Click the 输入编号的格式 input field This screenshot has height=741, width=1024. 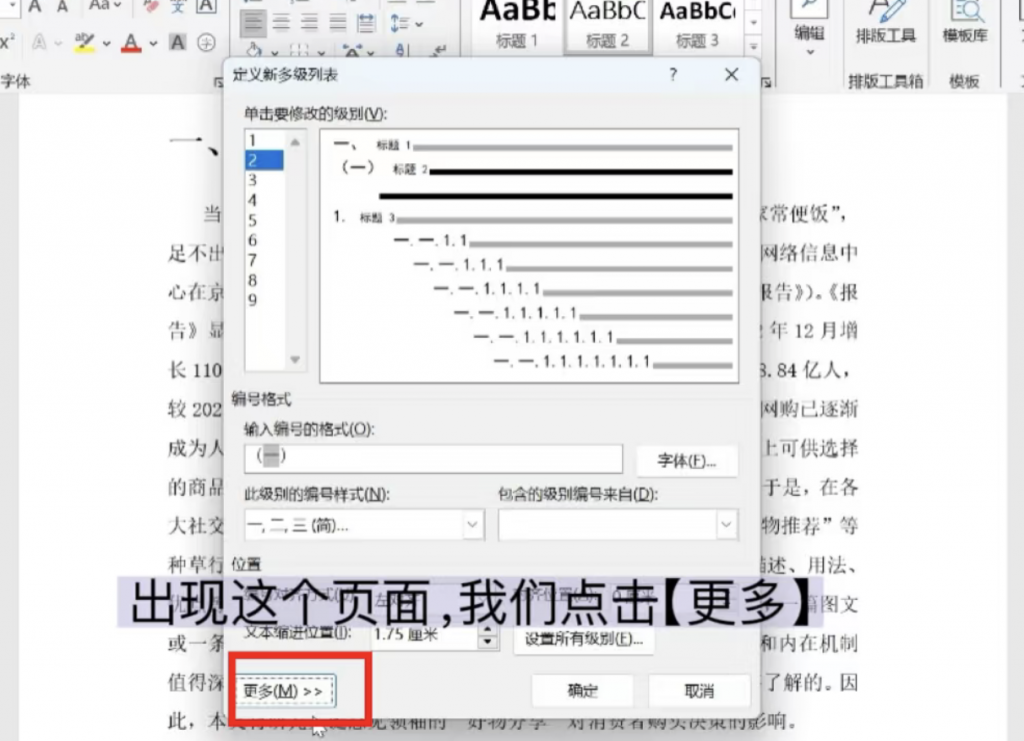[434, 458]
